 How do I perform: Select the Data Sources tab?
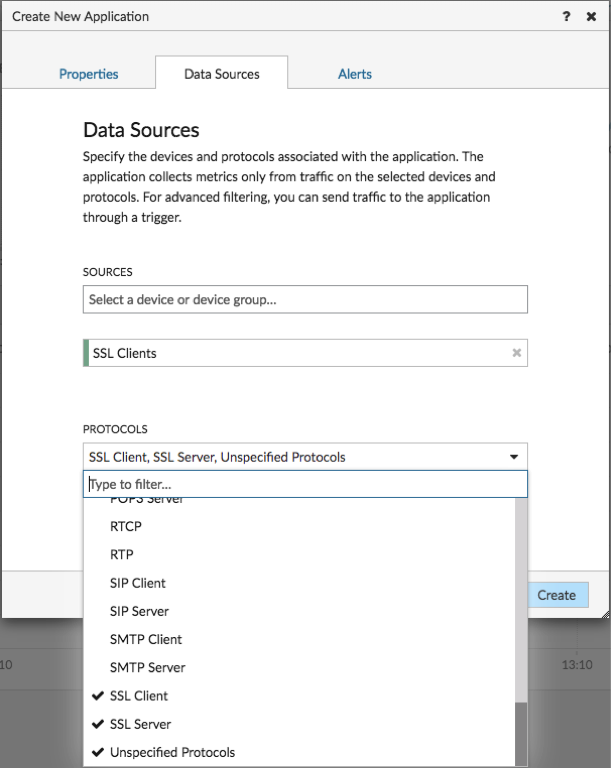pos(222,74)
